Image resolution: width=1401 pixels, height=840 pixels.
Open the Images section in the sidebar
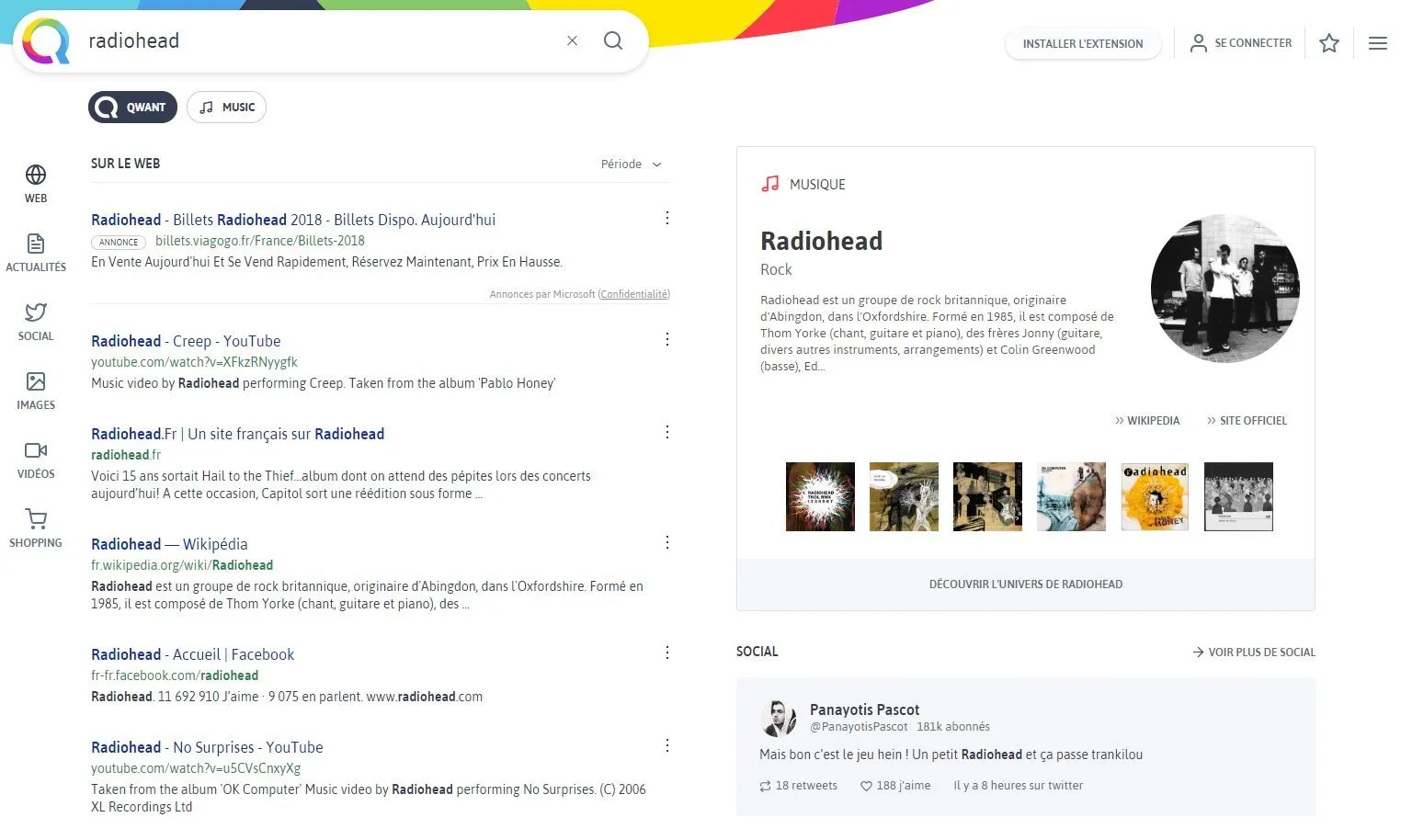35,390
